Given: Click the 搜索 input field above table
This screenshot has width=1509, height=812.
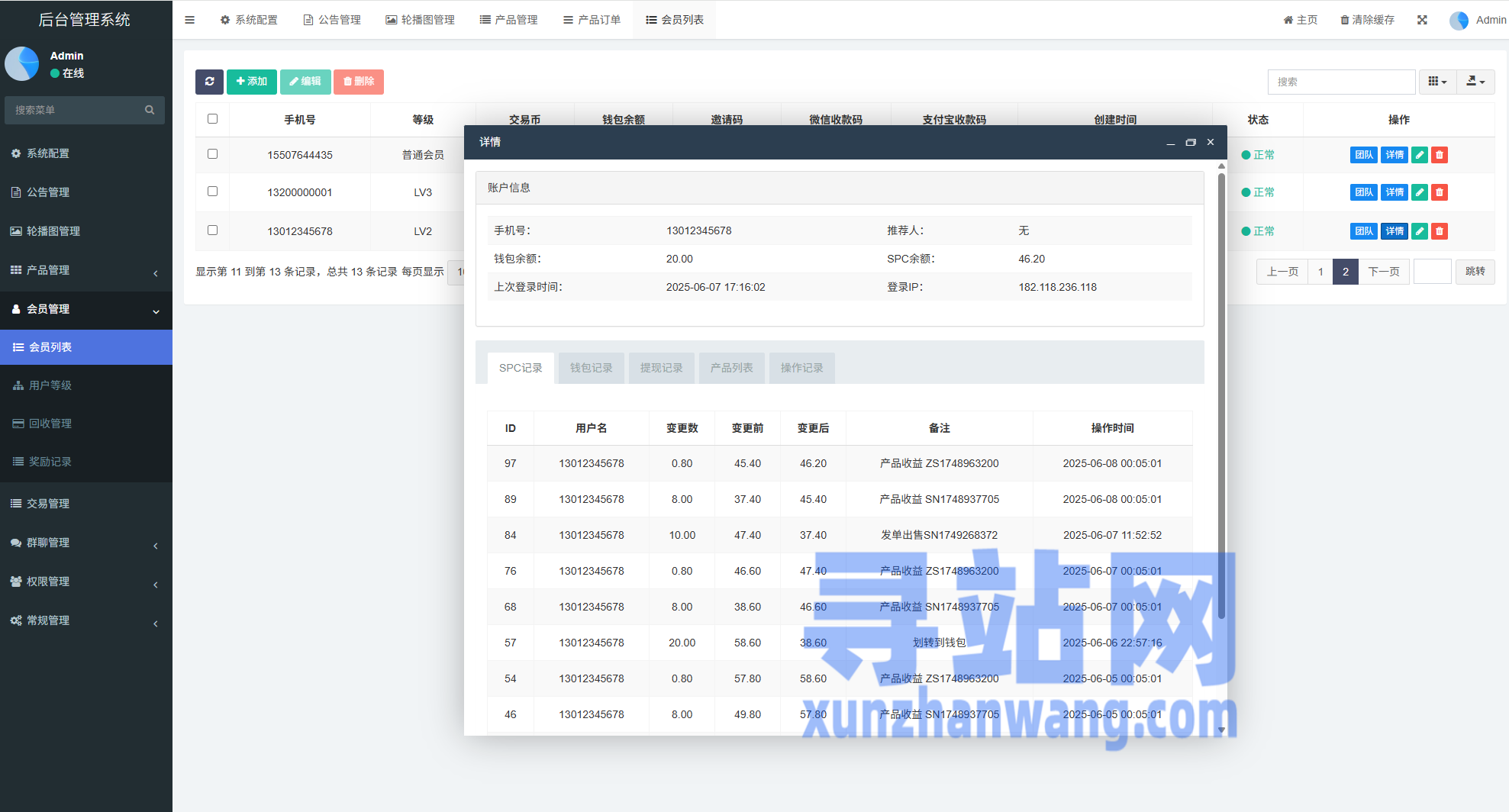Looking at the screenshot, I should point(1341,82).
